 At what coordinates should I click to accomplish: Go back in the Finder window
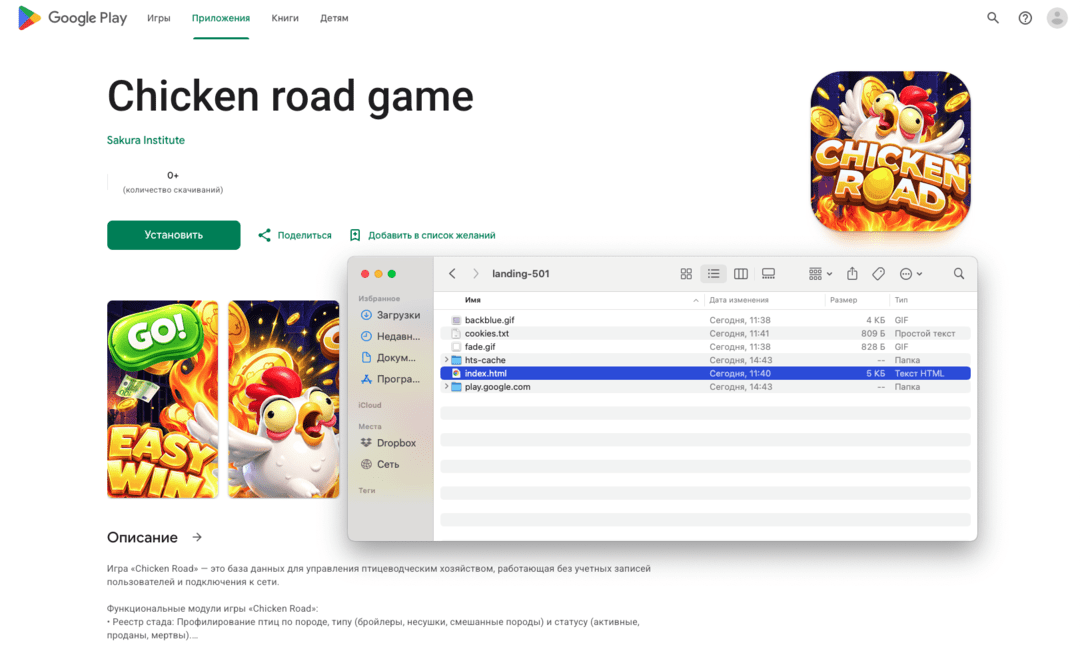click(452, 274)
